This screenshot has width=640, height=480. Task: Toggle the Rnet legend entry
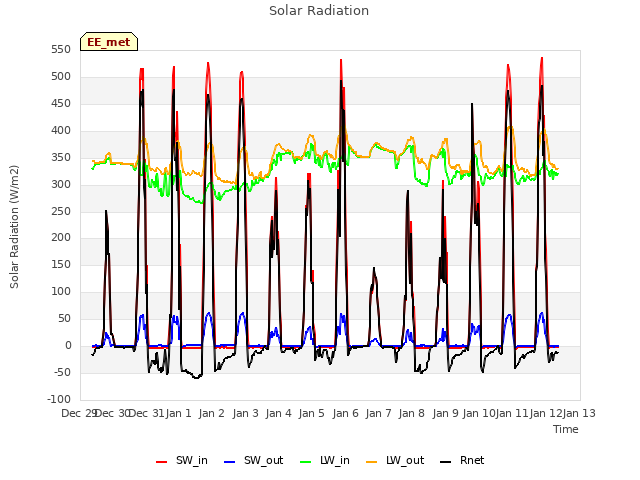tap(462, 460)
